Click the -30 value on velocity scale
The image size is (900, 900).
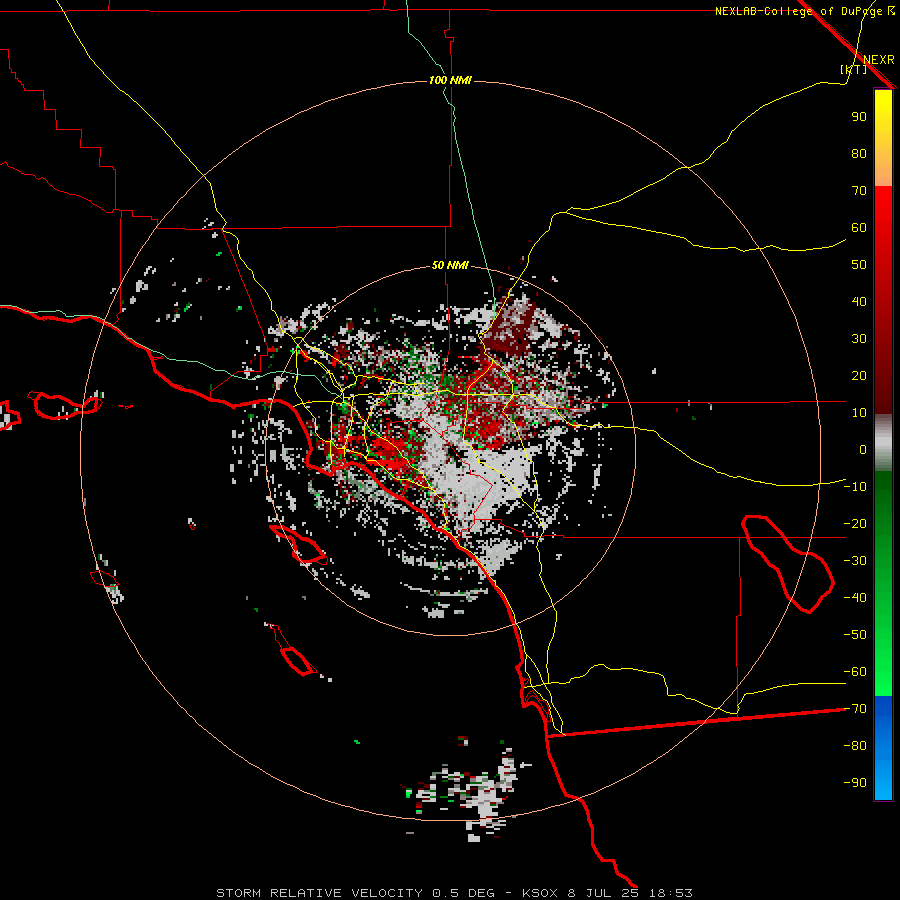pos(855,561)
